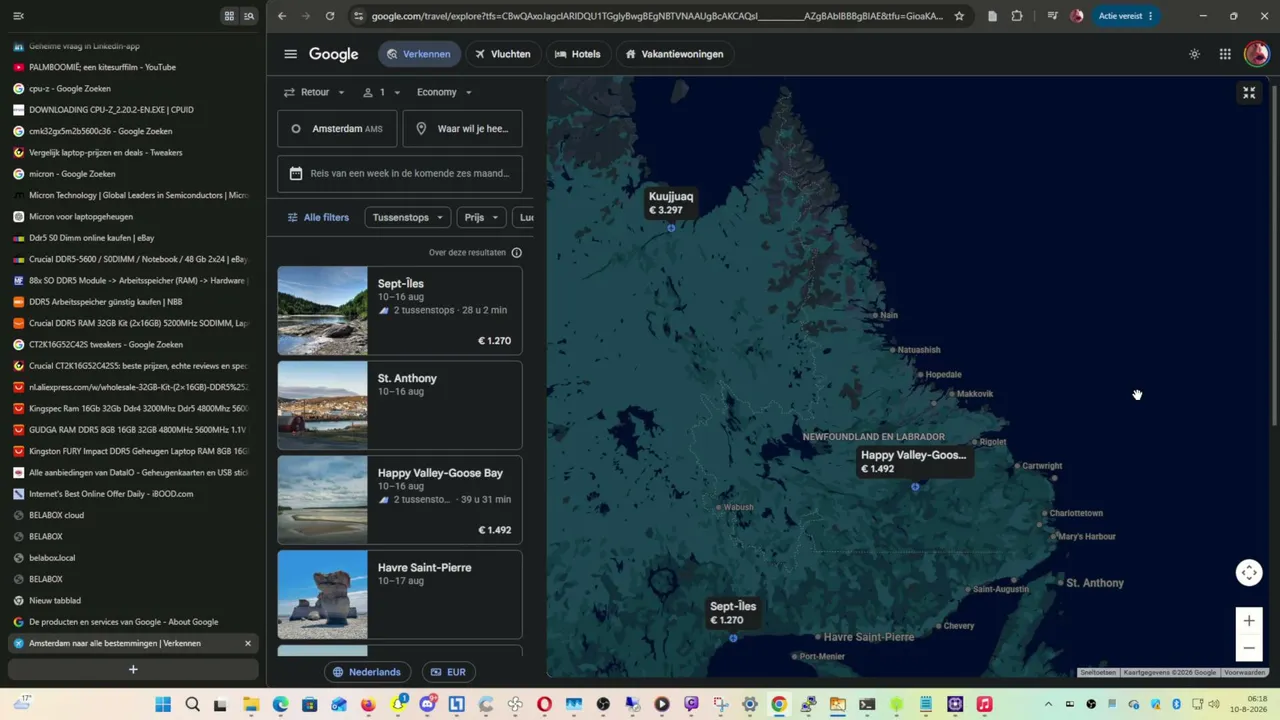The height and width of the screenshot is (720, 1280).
Task: Click the St. Anthony label on the map
Action: click(x=1095, y=583)
